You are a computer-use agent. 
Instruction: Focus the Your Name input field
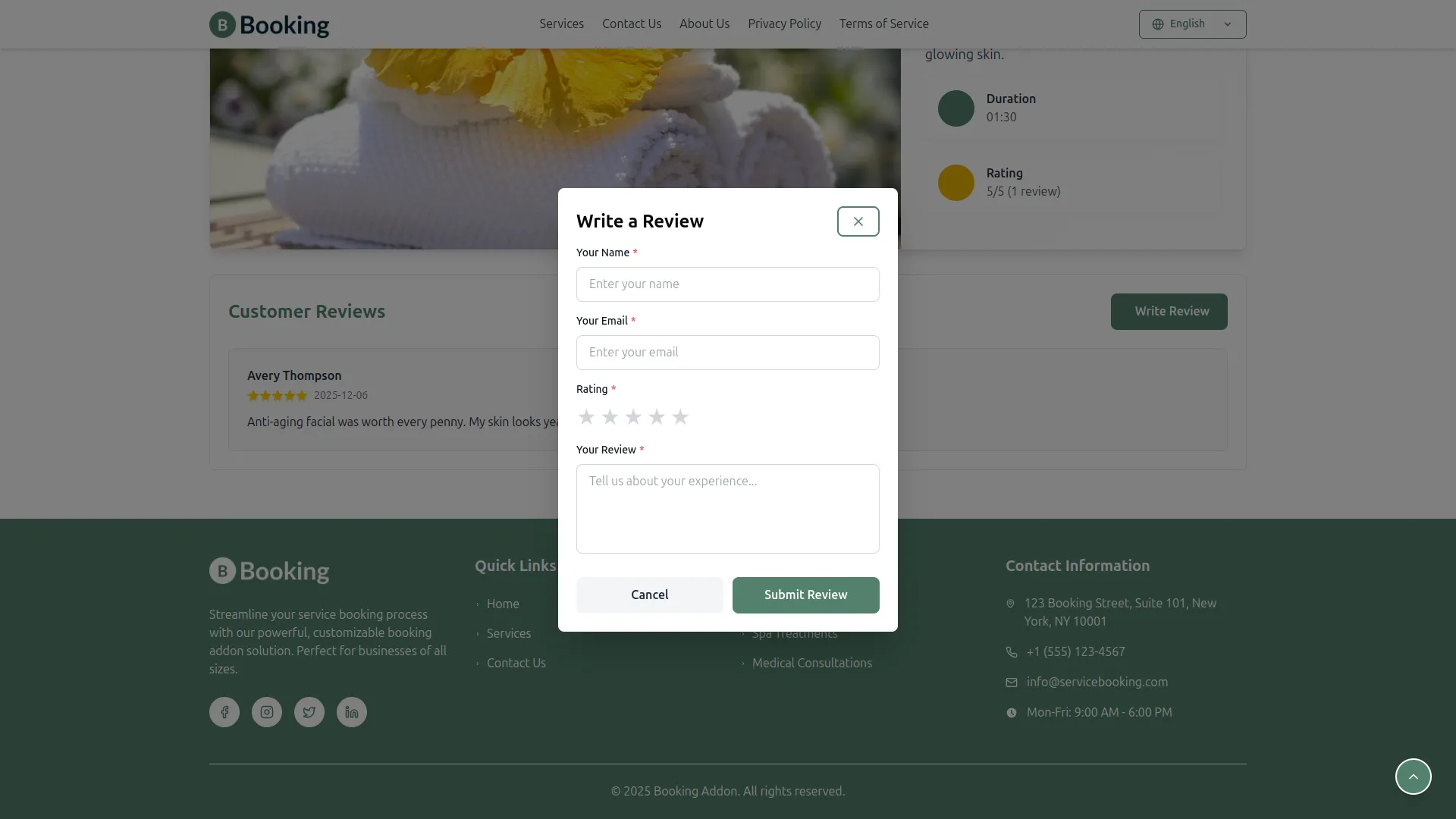click(727, 284)
